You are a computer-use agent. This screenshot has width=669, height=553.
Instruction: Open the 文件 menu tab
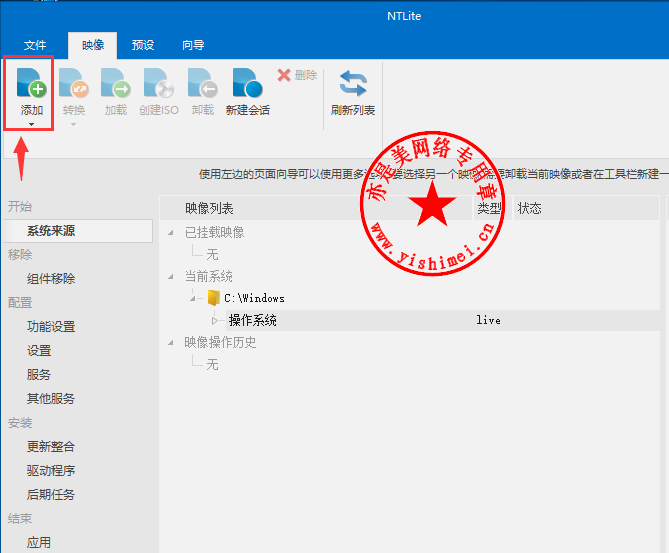(x=35, y=45)
